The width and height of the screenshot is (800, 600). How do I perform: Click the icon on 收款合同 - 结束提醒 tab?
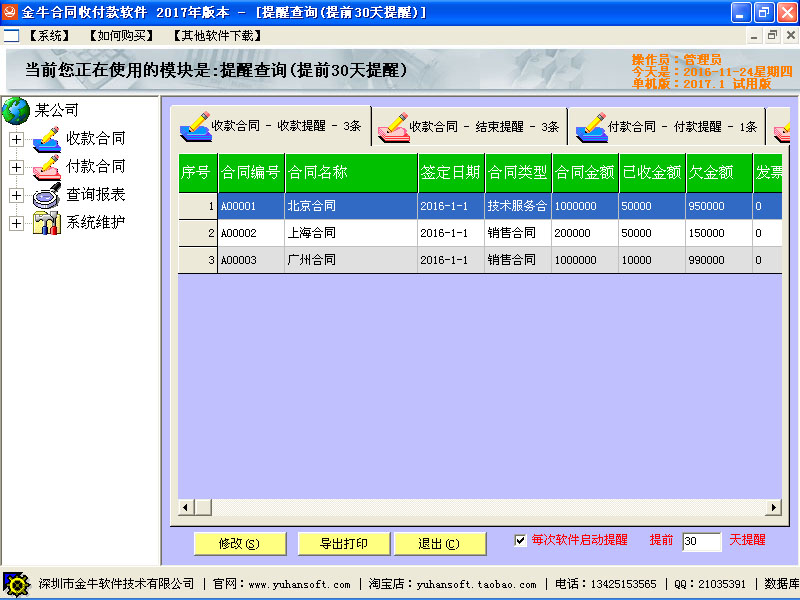click(x=393, y=127)
